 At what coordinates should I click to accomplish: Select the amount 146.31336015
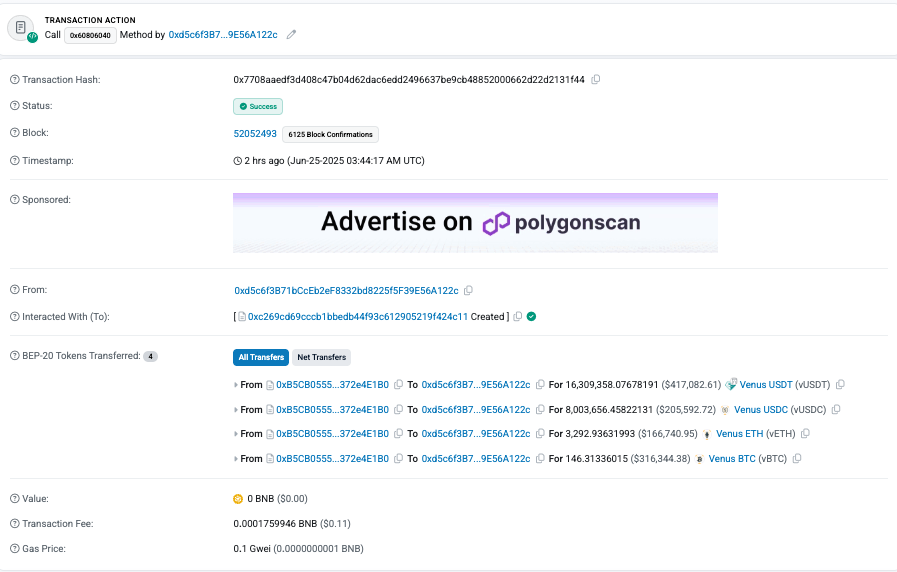click(x=597, y=459)
